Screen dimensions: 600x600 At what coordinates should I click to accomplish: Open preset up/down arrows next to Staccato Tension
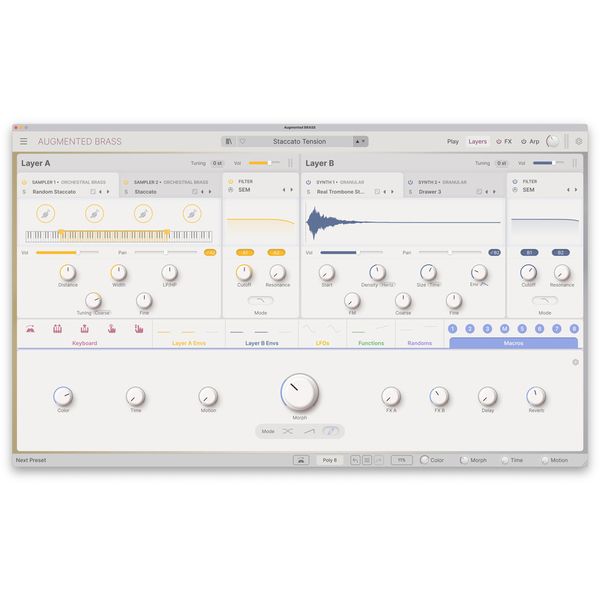tap(360, 141)
